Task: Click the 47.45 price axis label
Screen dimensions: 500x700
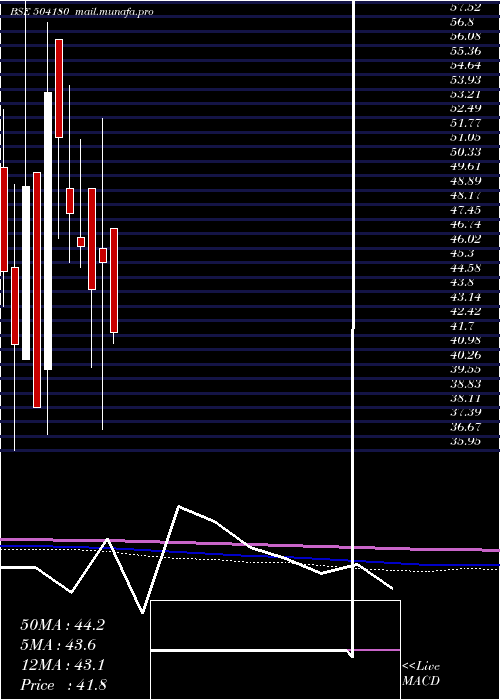Action: tap(466, 210)
